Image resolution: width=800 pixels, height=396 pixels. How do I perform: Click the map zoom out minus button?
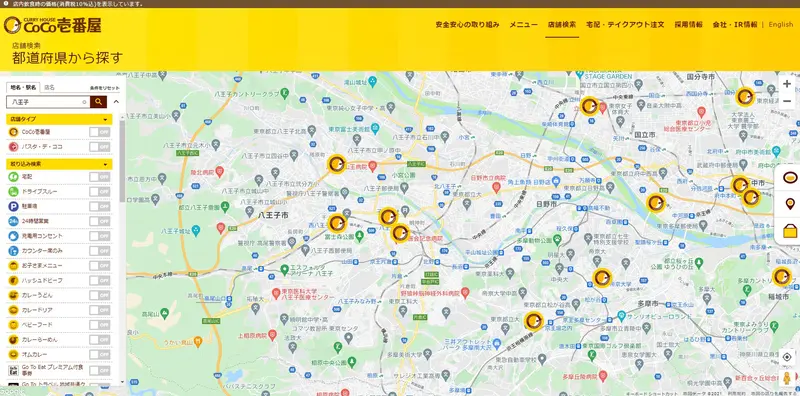[x=787, y=101]
